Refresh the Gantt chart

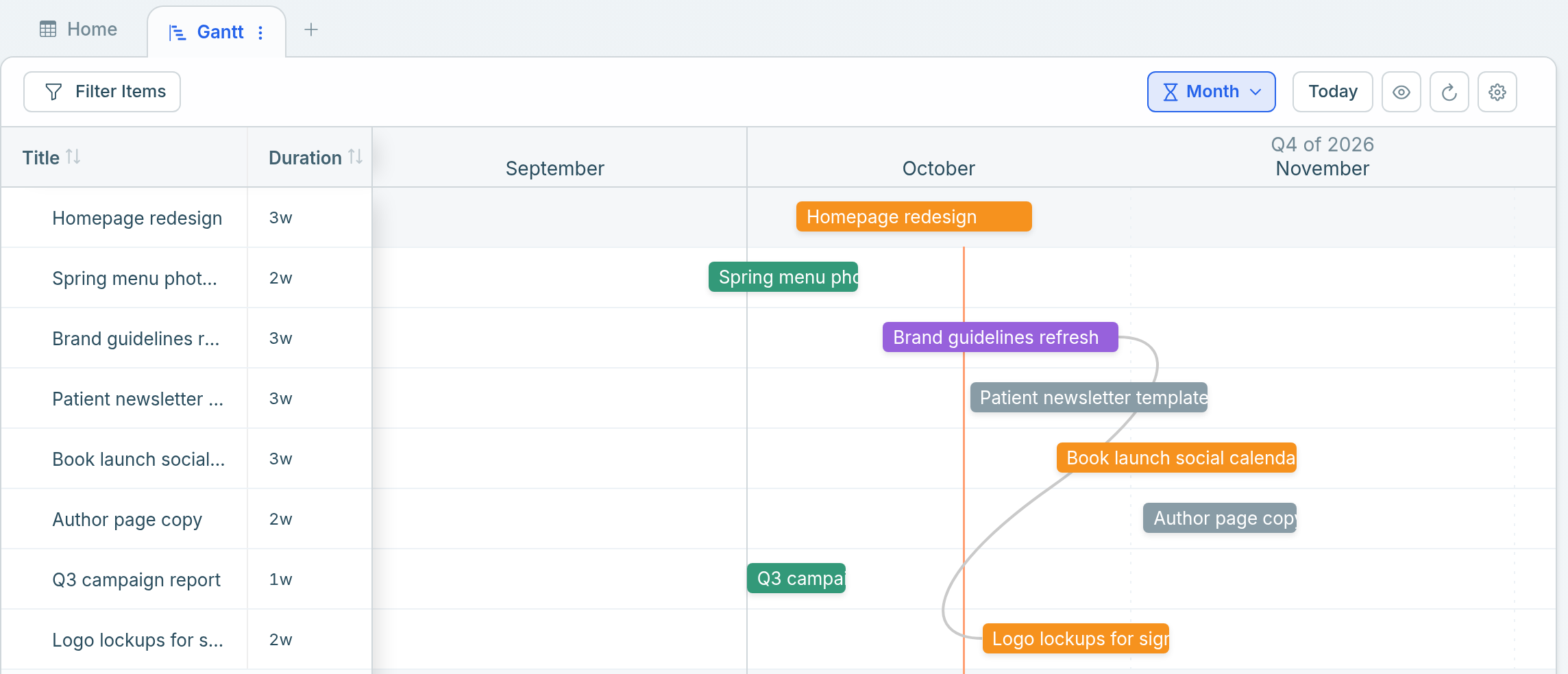click(1449, 92)
